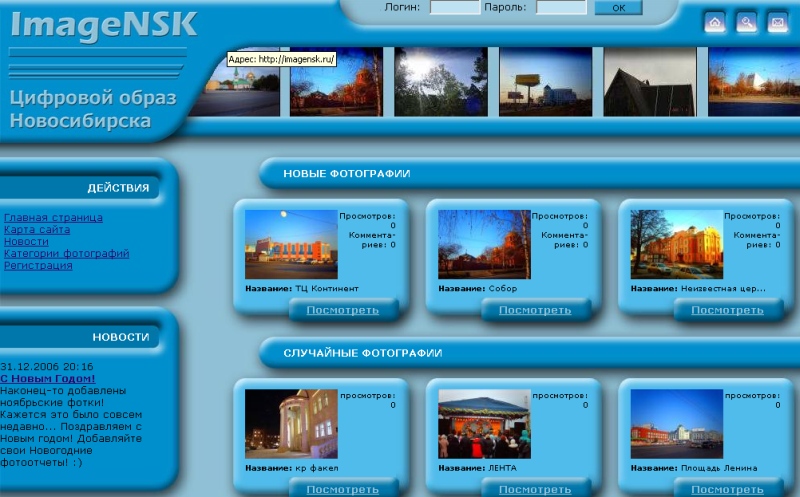
Task: Click the home icon in header
Action: pyautogui.click(x=715, y=22)
